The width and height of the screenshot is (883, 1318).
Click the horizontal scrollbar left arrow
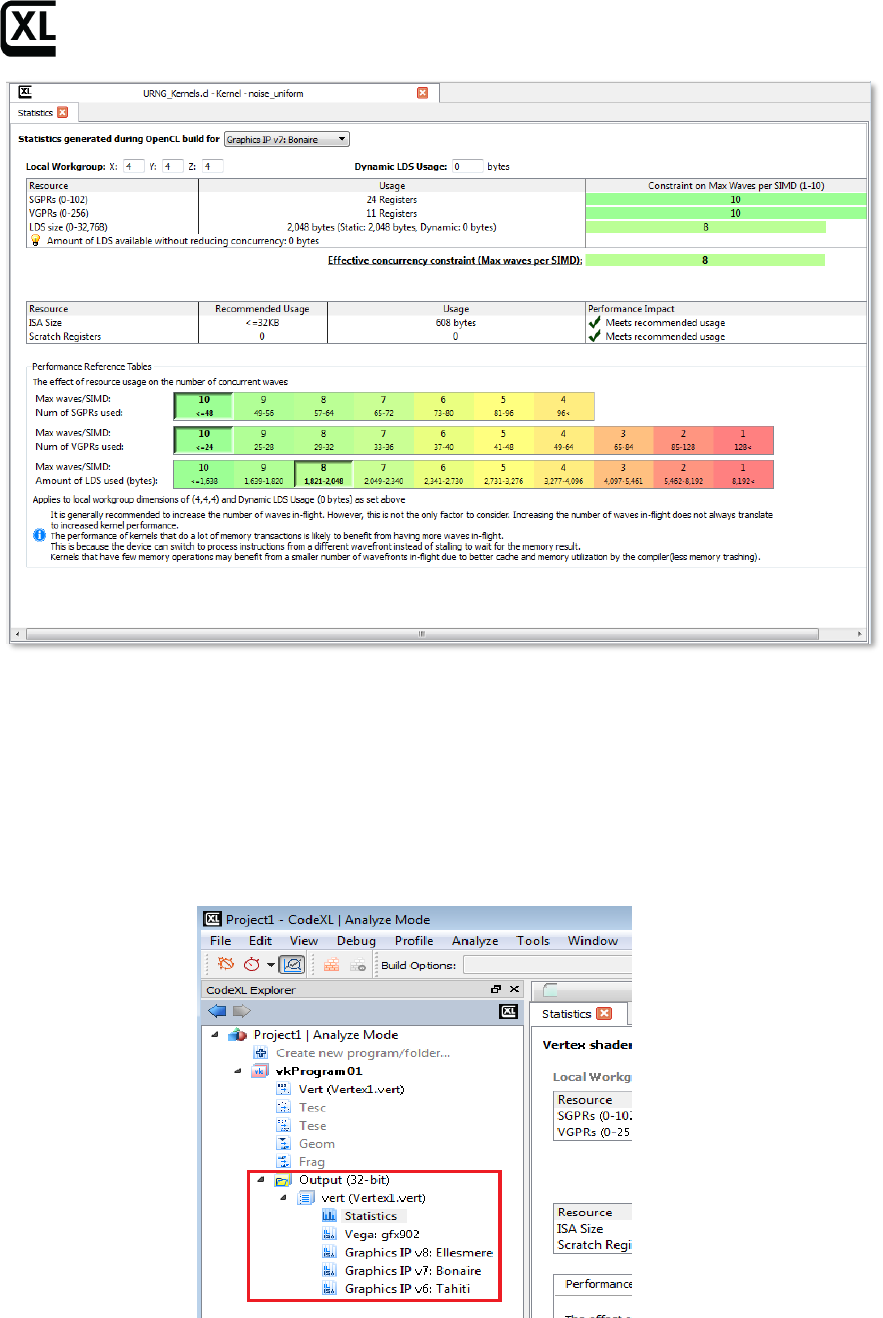pyautogui.click(x=19, y=634)
